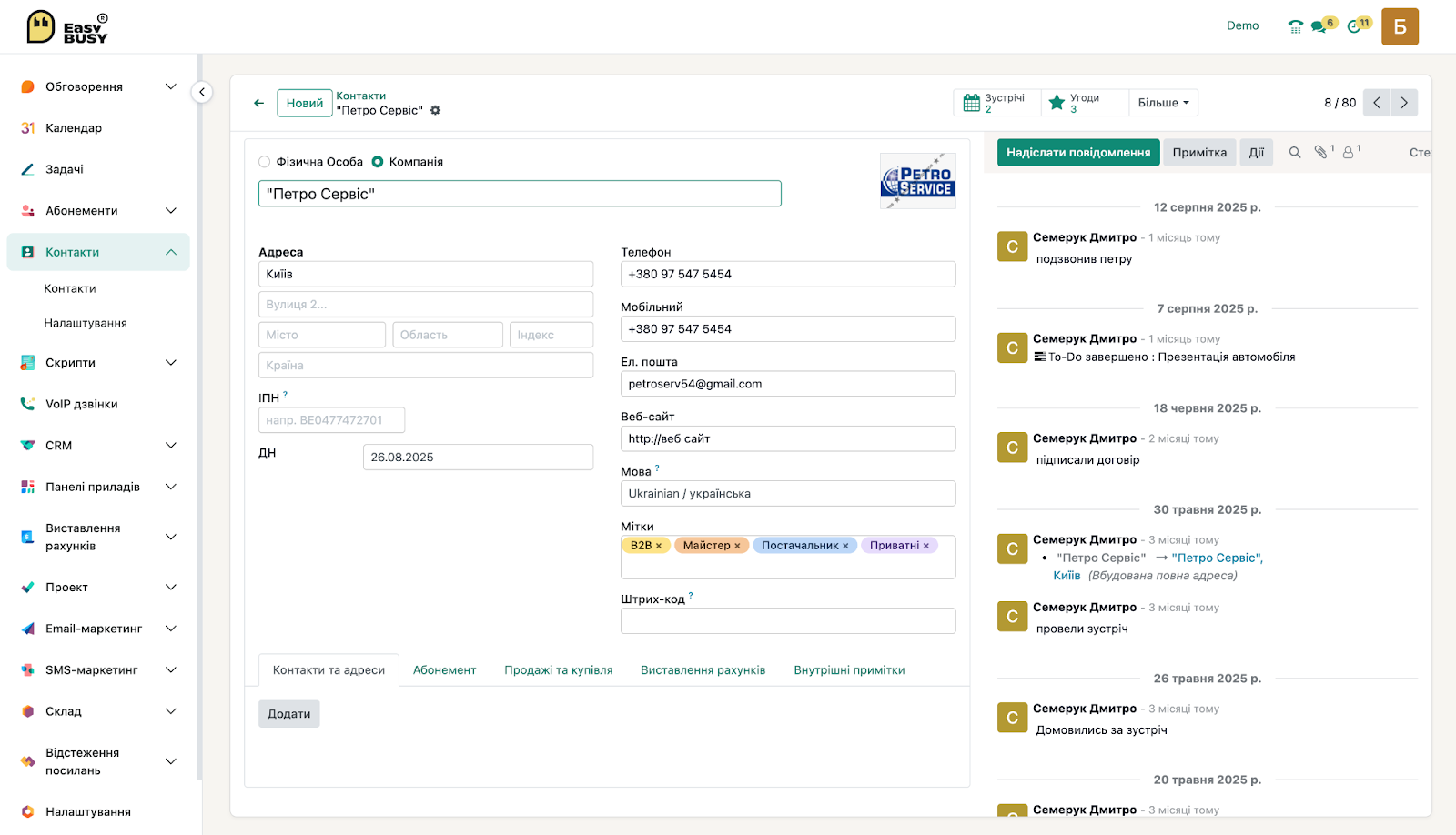Click the Новий button
Image resolution: width=1456 pixels, height=835 pixels.
[x=305, y=103]
